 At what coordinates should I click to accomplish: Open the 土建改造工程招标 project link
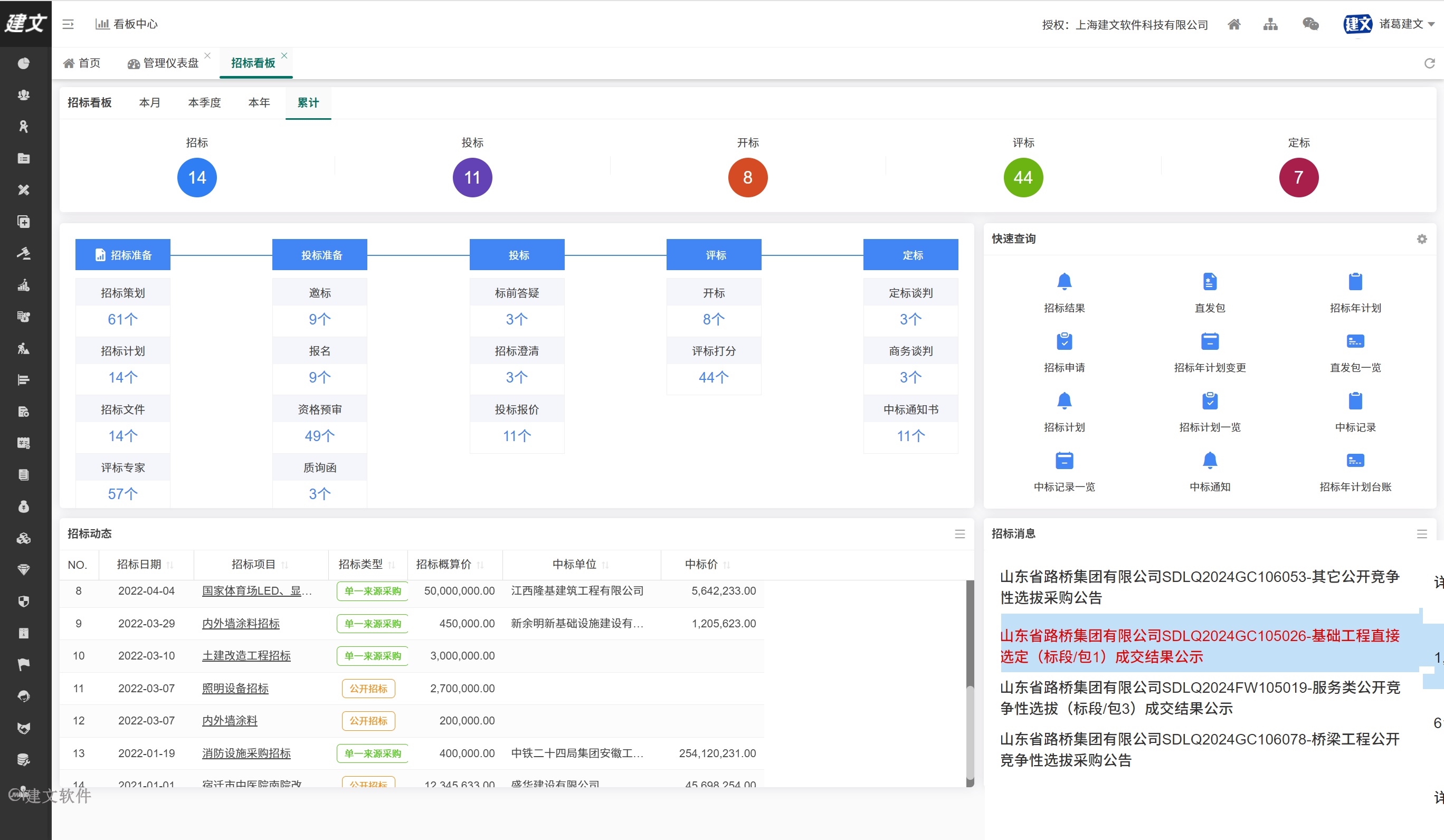click(x=246, y=655)
